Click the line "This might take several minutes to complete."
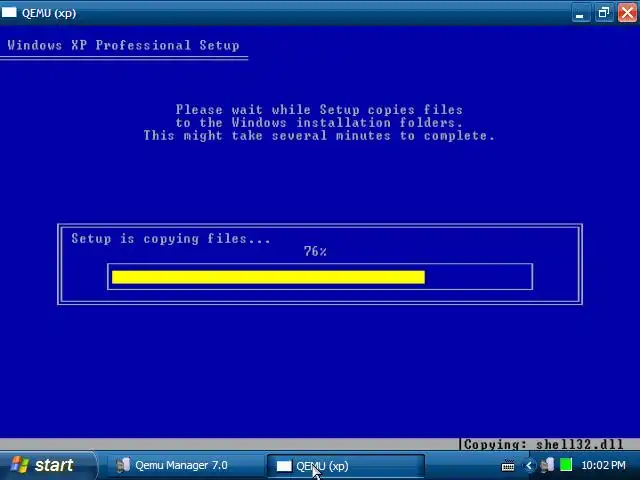The height and width of the screenshot is (480, 640). click(x=319, y=136)
